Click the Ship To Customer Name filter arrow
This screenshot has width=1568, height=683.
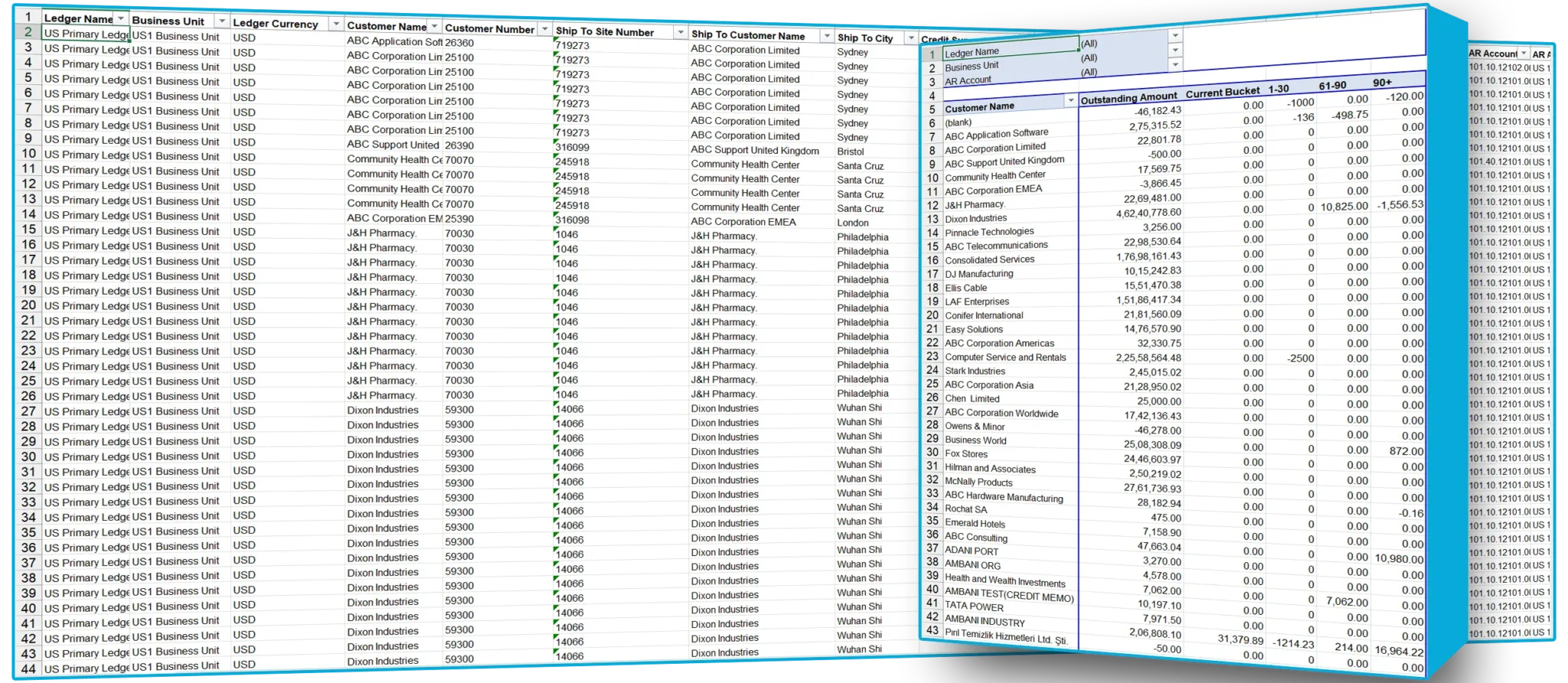click(x=826, y=36)
